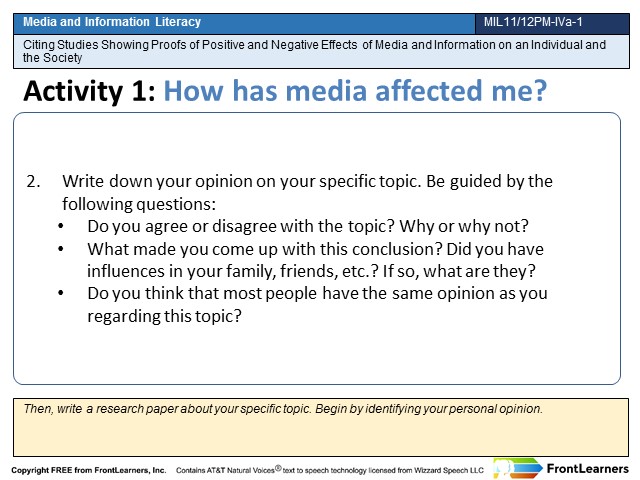Click the 'Media and Information Literacy' header

coord(112,22)
